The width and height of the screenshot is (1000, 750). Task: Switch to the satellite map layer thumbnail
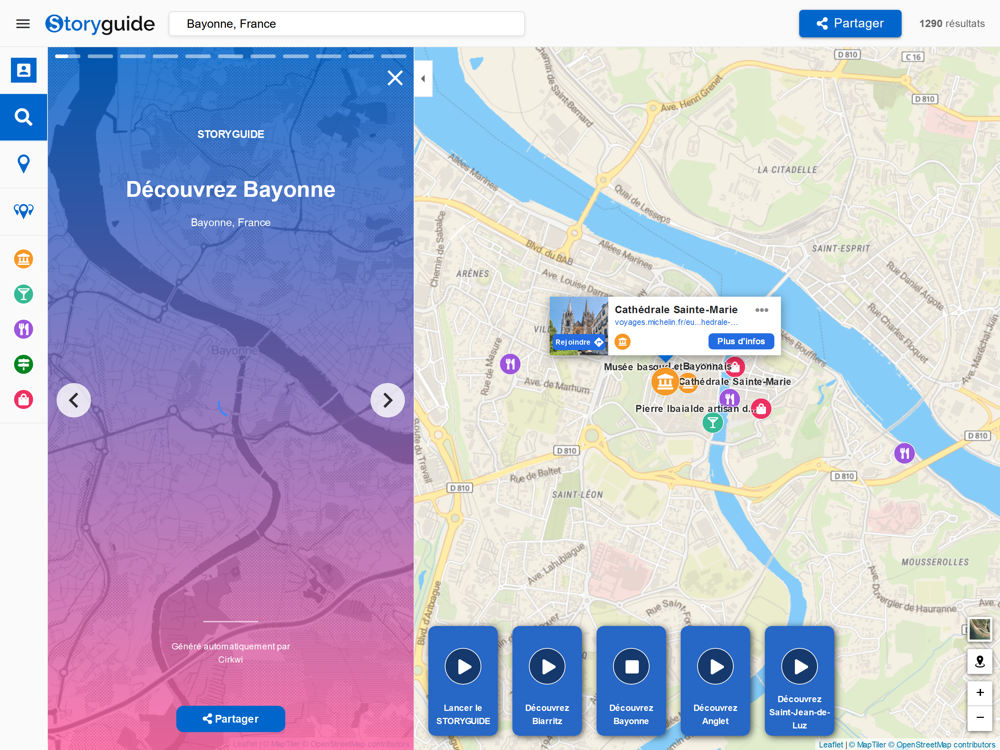(980, 629)
